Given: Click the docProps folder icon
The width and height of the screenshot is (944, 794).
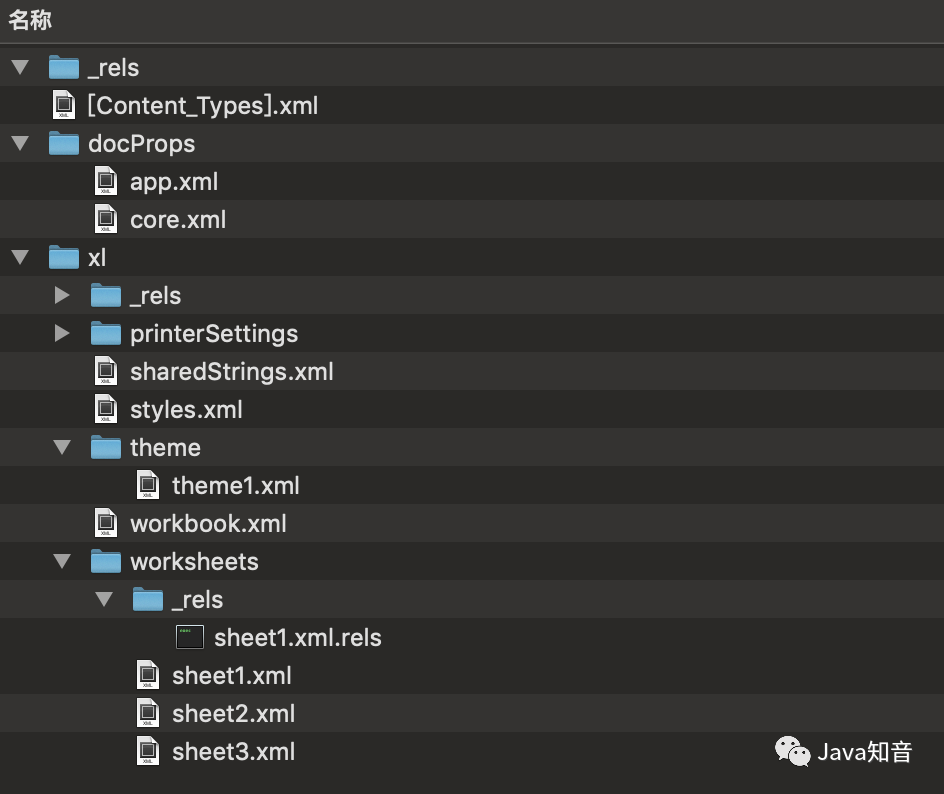Looking at the screenshot, I should pos(64,144).
